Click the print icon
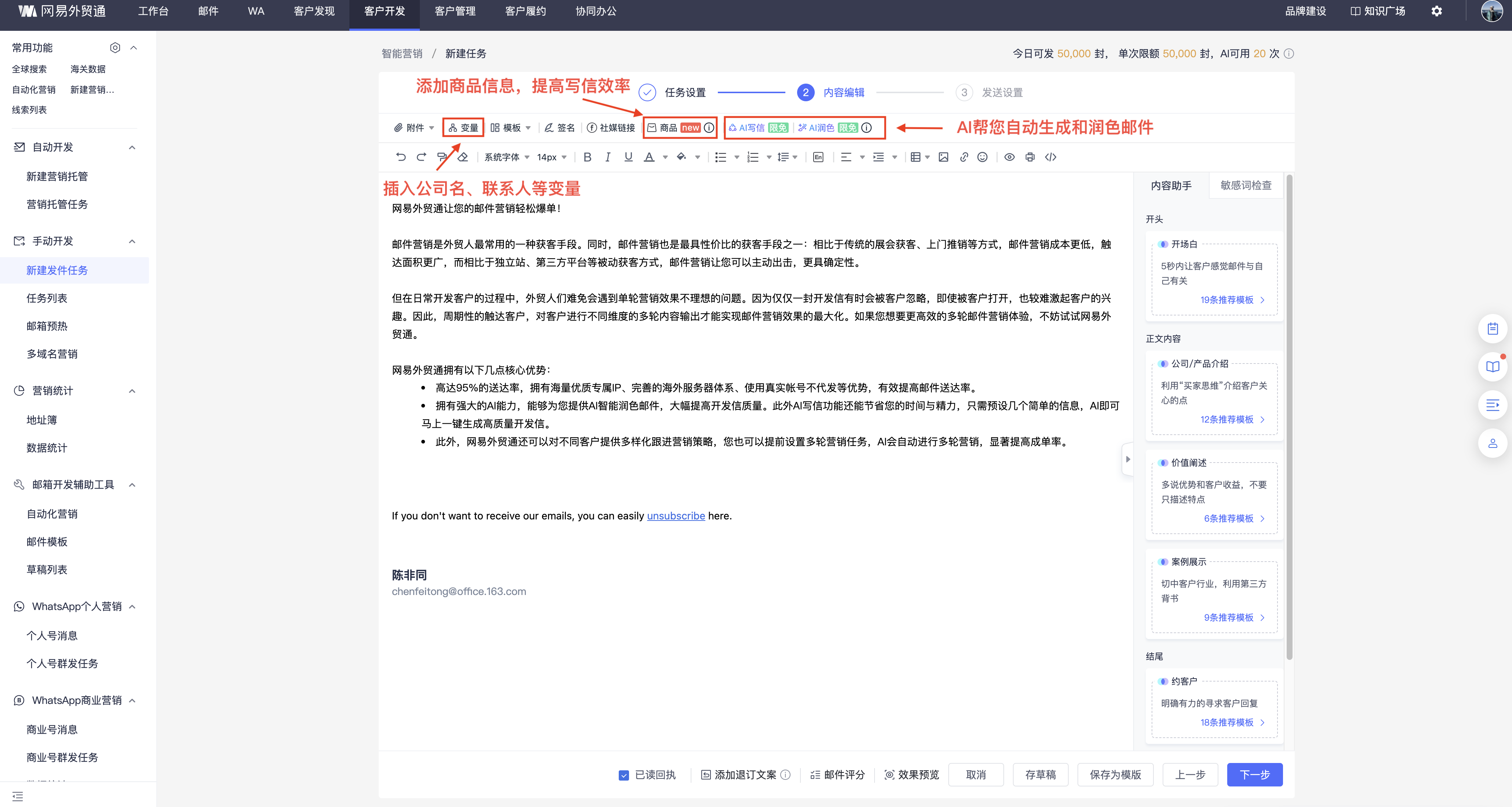Viewport: 1512px width, 807px height. coord(1030,157)
